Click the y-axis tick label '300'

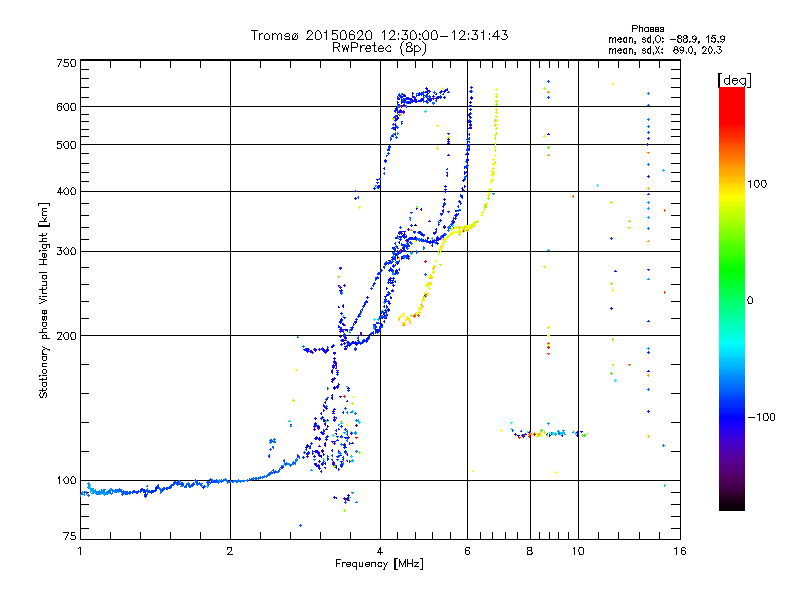[66, 251]
